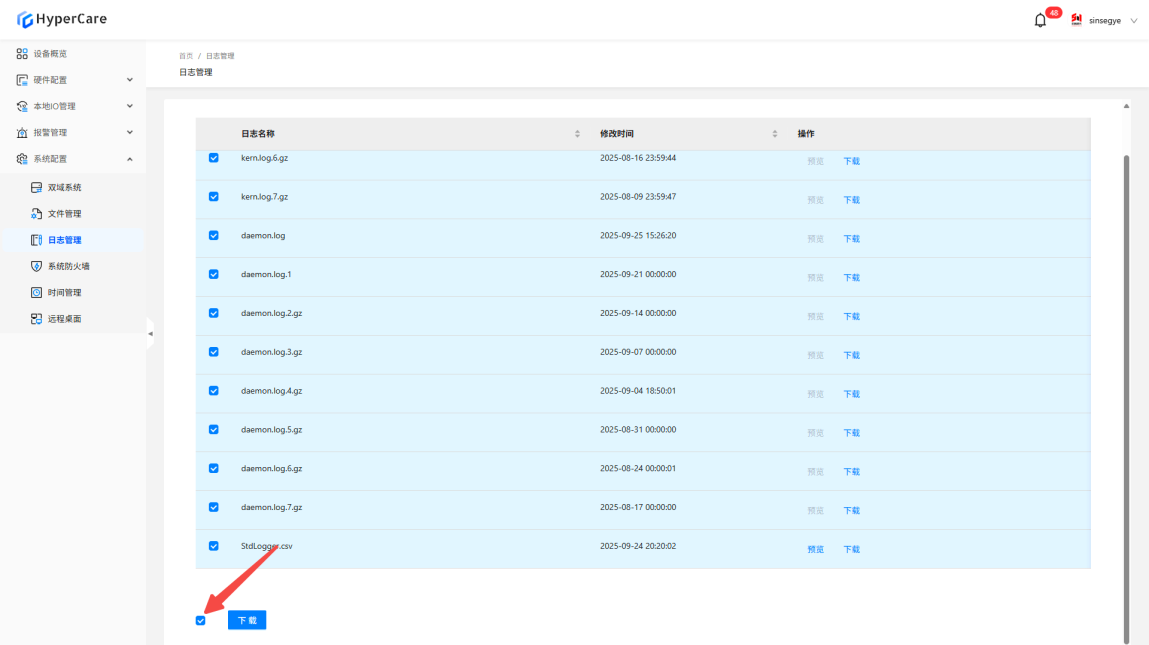Open the 本地IO管理 menu item

[54, 106]
